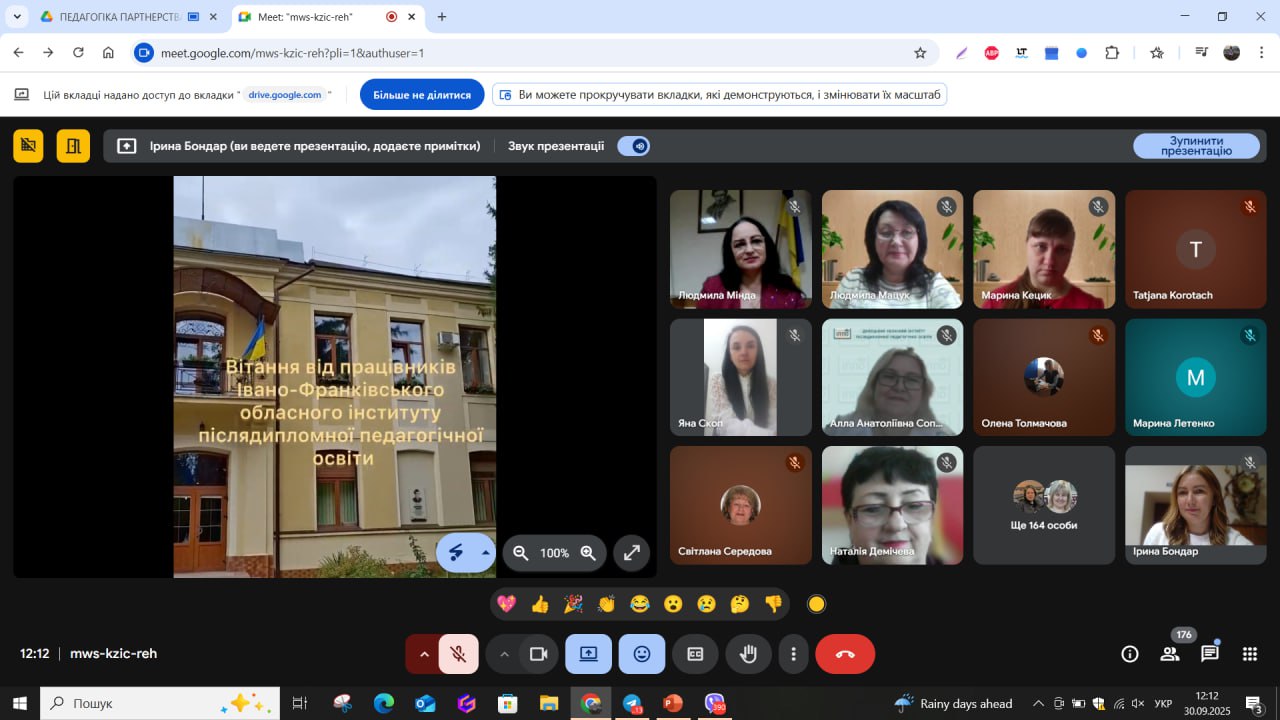Toggle the presentation audio switch
Image resolution: width=1280 pixels, height=720 pixels.
[634, 146]
